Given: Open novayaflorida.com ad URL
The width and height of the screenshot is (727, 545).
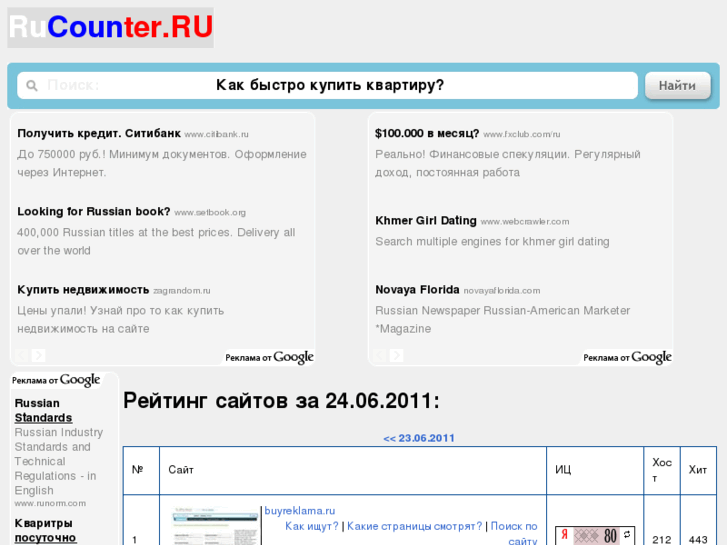Looking at the screenshot, I should 502,291.
